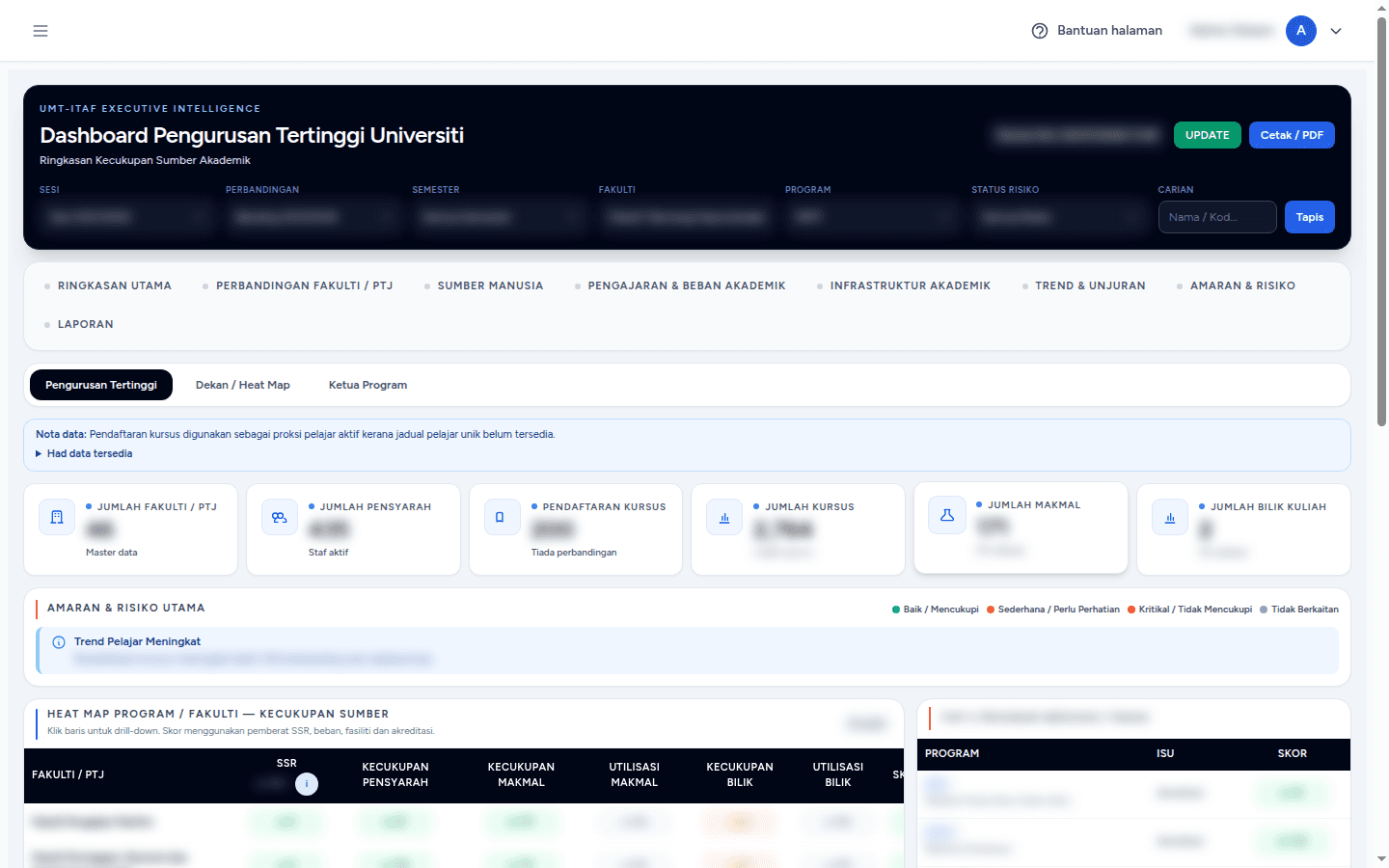The image size is (1389, 868).
Task: Go to AMARAN & RISIKO section
Action: coord(1237,285)
